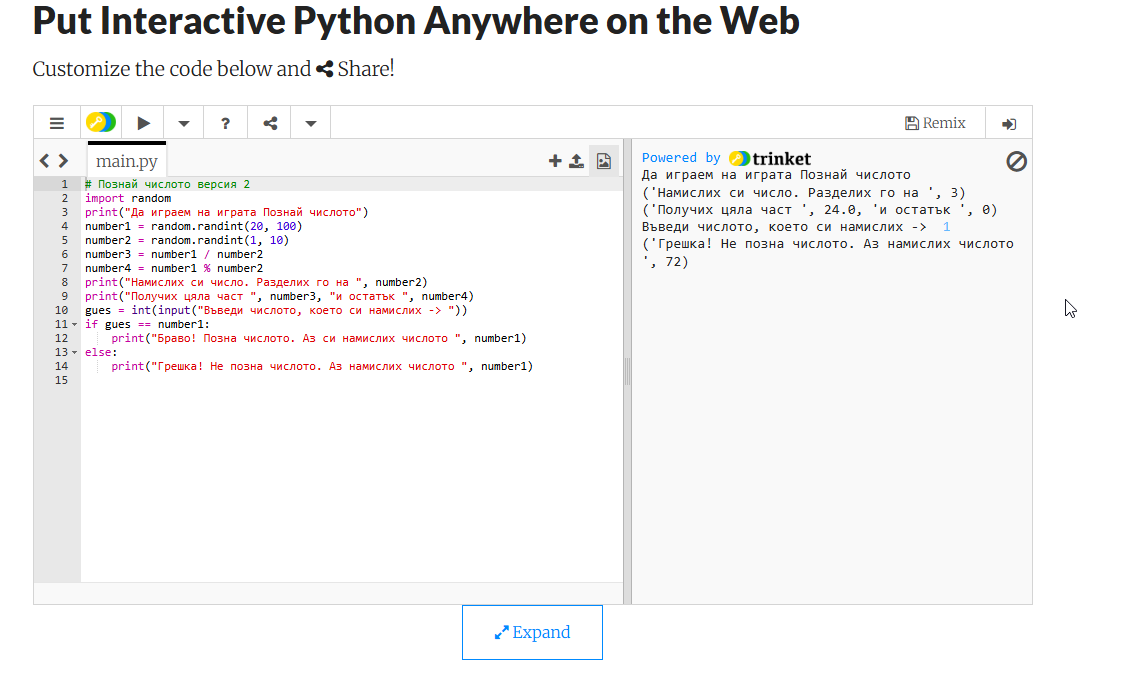This screenshot has height=682, width=1129.
Task: Click the Remix button
Action: [x=935, y=123]
